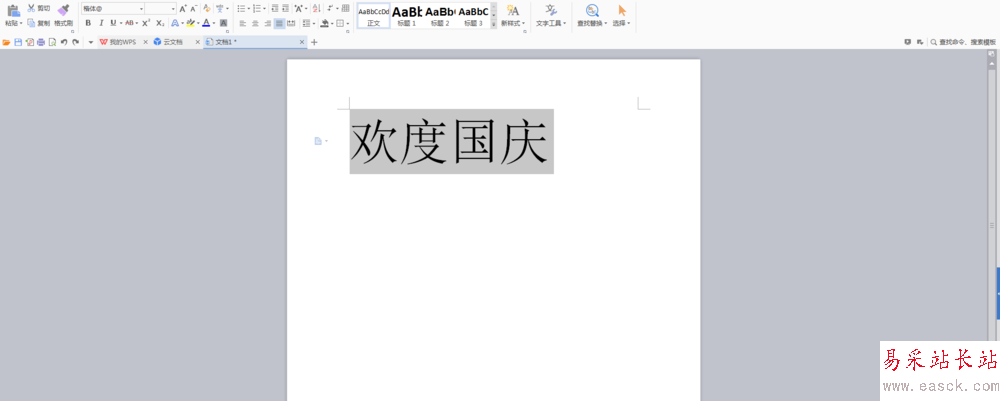Click the Cut (剪切) scissors icon
The image size is (1000, 401).
coord(31,8)
